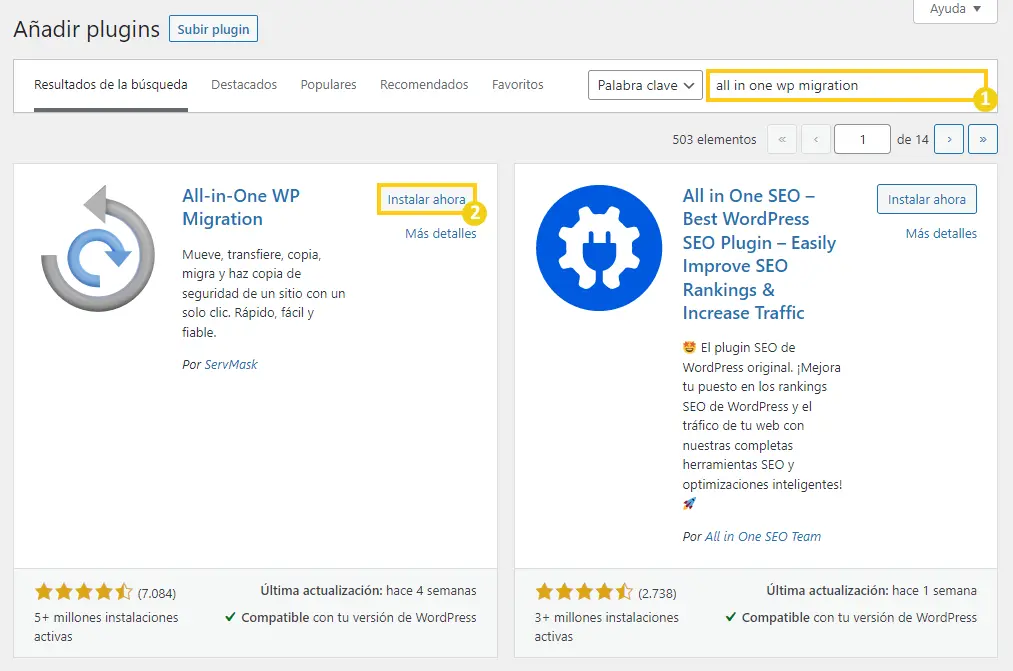
Task: Click "3+ millones instalaciones activas" text
Action: (x=607, y=627)
